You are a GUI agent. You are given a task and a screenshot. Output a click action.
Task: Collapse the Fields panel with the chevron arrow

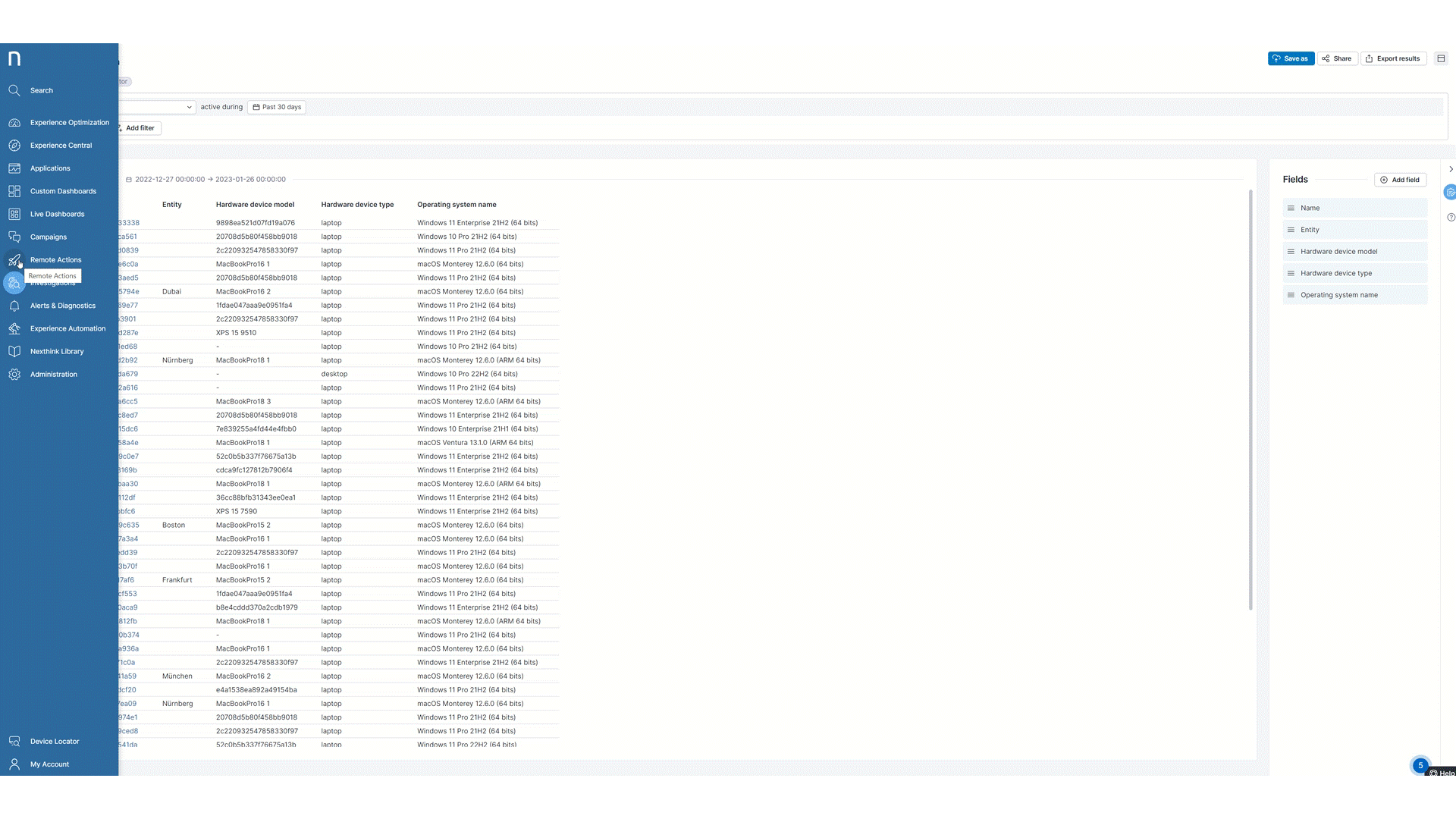[1451, 169]
